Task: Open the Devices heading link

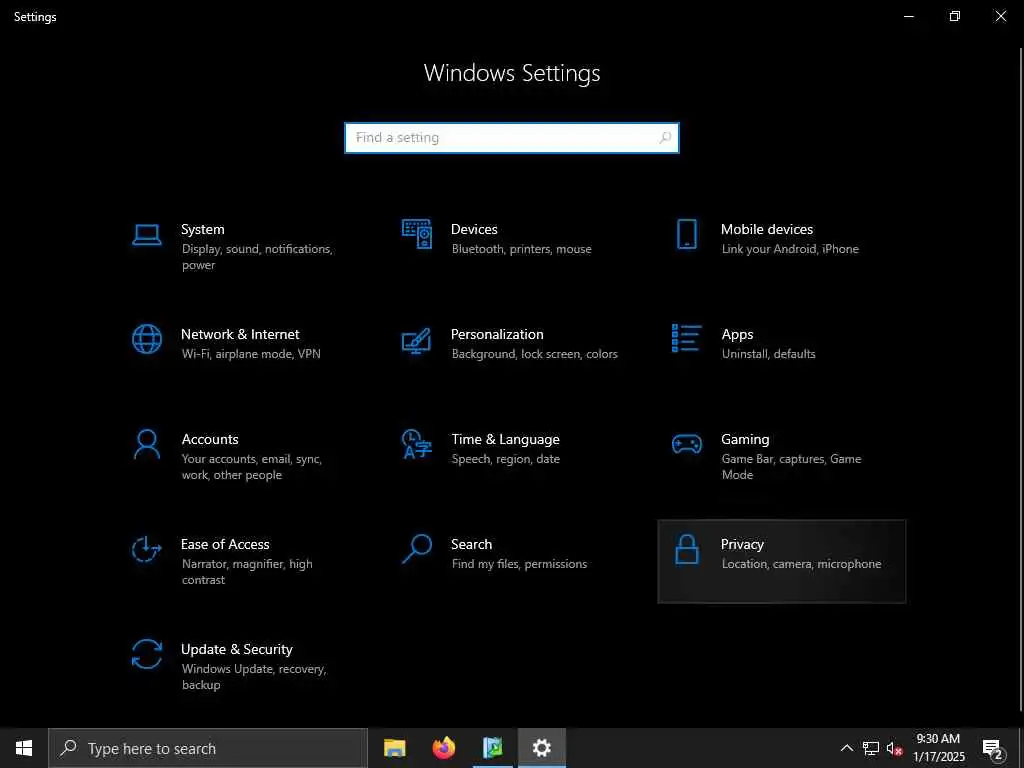Action: [x=474, y=229]
